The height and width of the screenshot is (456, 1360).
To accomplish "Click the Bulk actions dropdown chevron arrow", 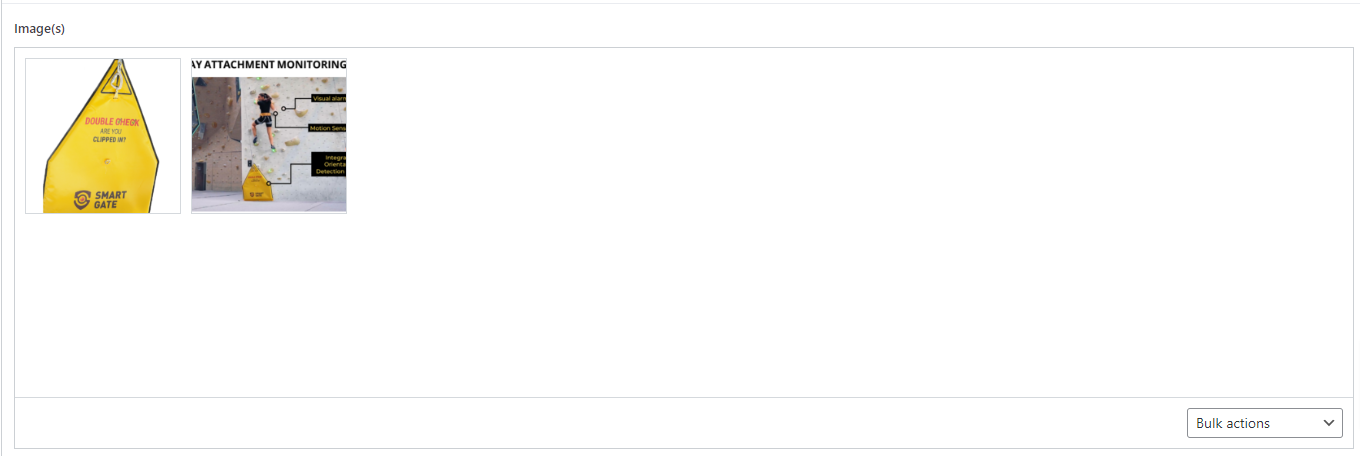I will click(1329, 423).
